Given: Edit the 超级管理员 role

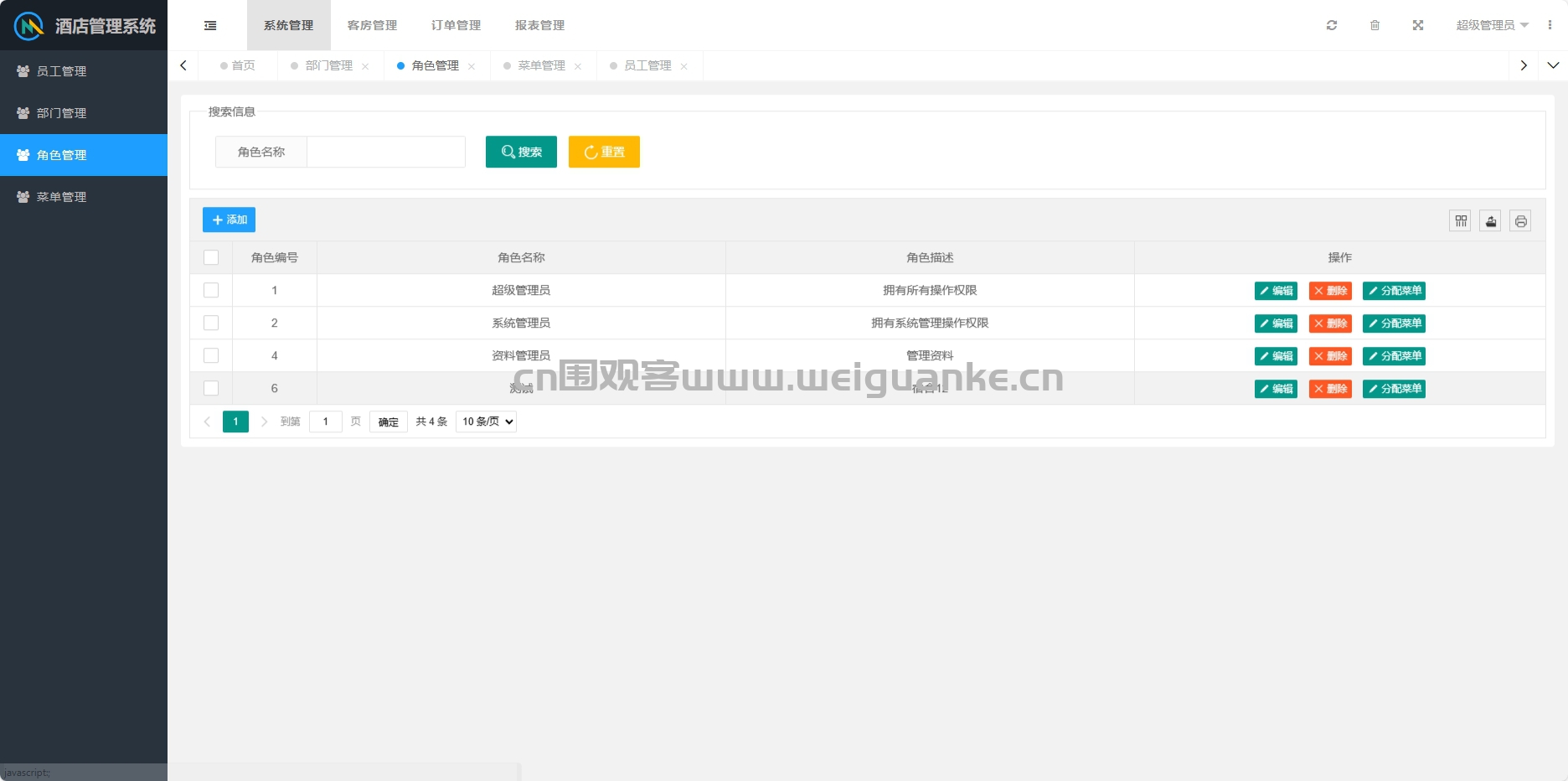Looking at the screenshot, I should (1276, 291).
